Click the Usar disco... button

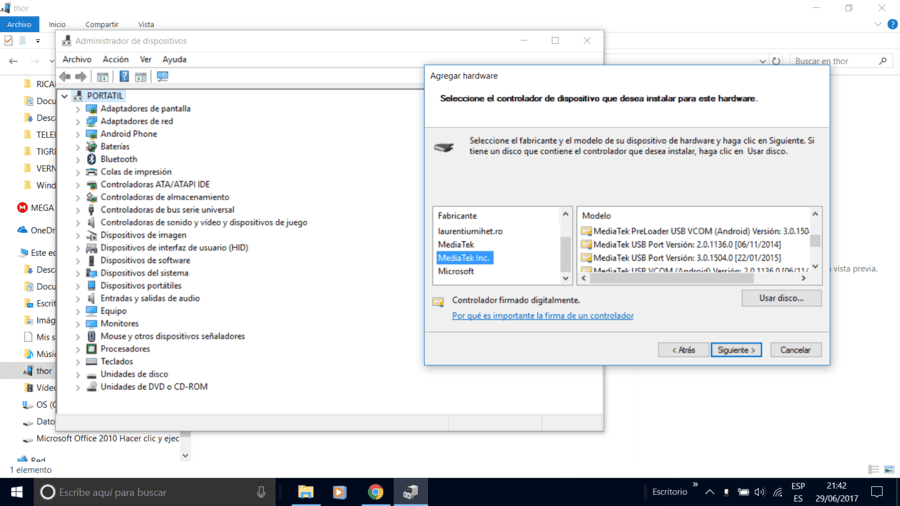pos(781,298)
